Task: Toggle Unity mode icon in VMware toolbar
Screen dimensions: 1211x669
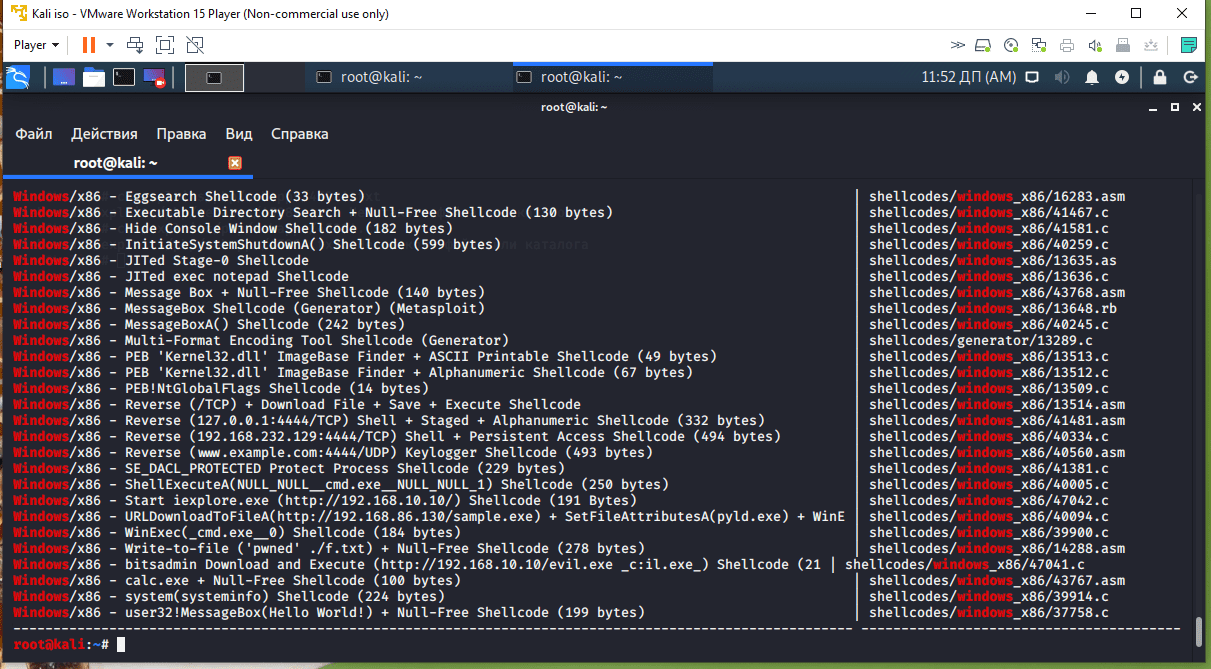Action: [195, 45]
